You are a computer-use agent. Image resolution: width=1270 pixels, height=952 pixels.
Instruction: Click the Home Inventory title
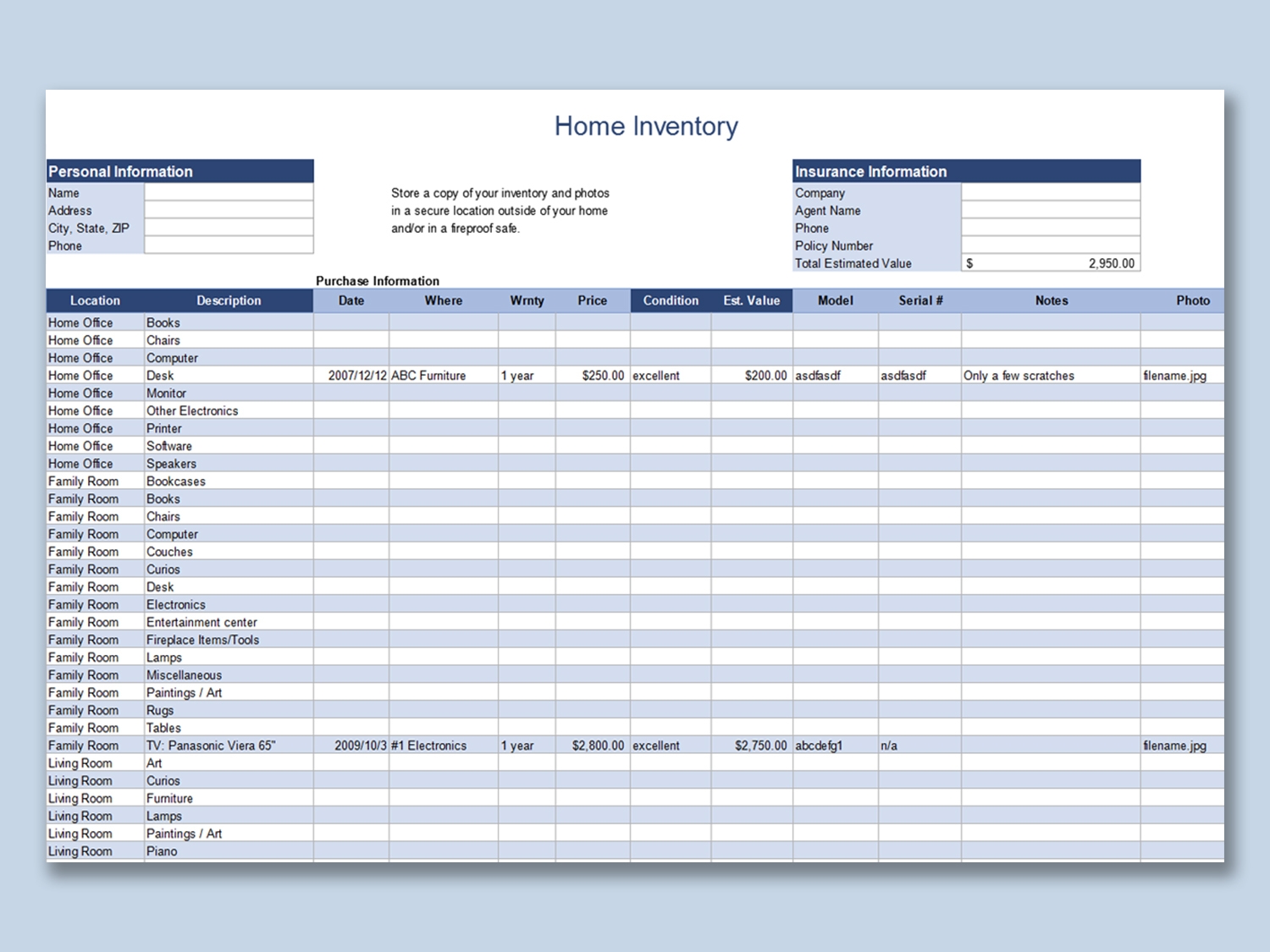point(646,126)
